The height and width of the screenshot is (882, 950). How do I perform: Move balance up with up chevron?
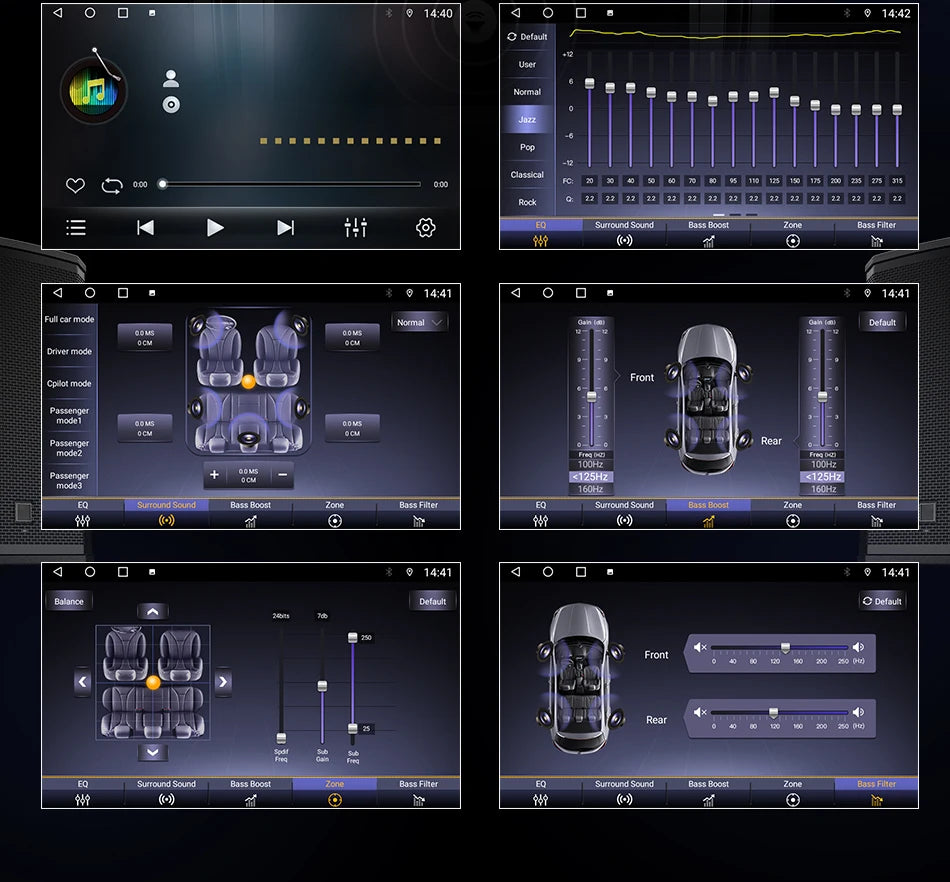[153, 612]
